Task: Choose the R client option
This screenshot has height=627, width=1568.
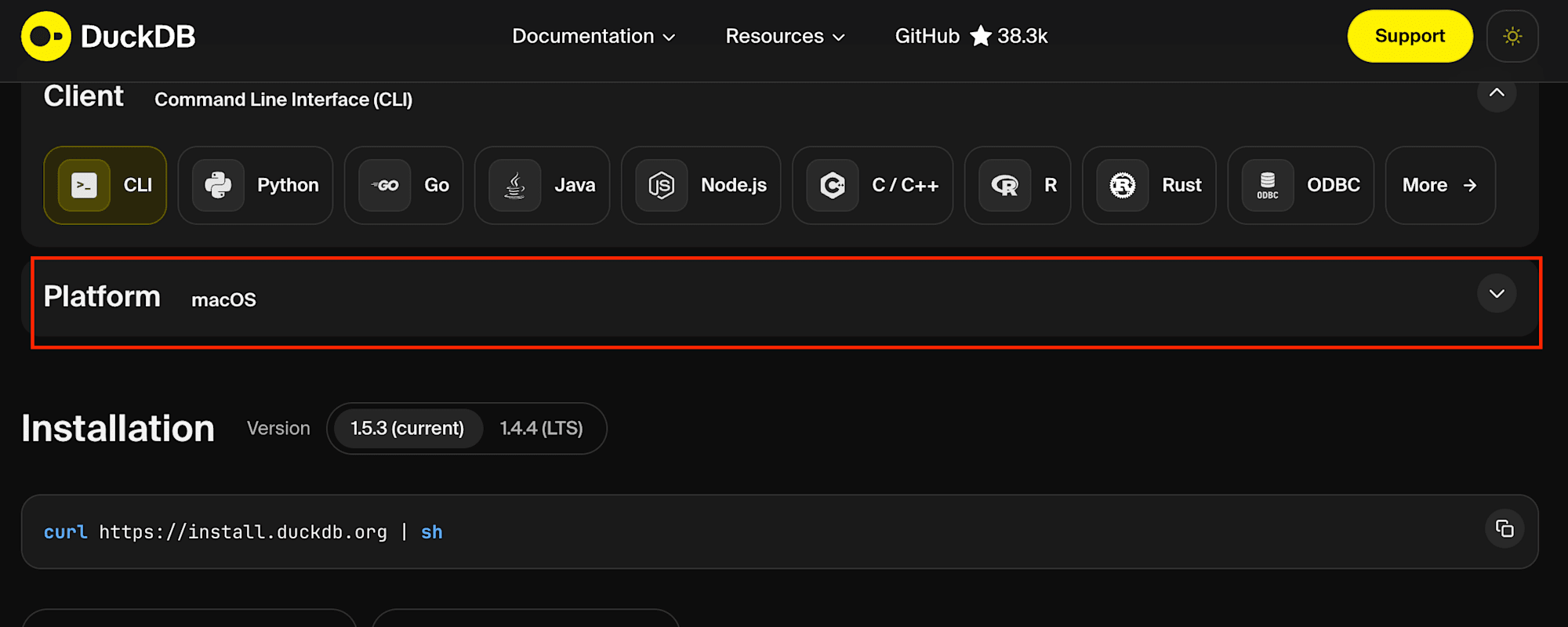Action: pos(1018,186)
